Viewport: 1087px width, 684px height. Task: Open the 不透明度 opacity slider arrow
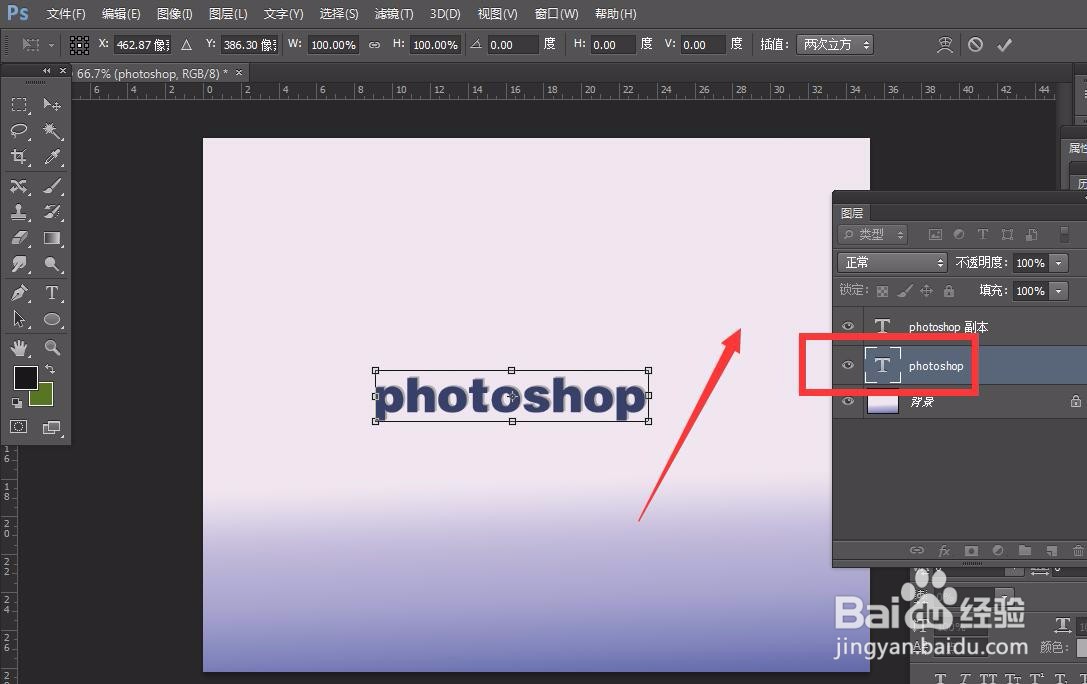pos(1059,263)
